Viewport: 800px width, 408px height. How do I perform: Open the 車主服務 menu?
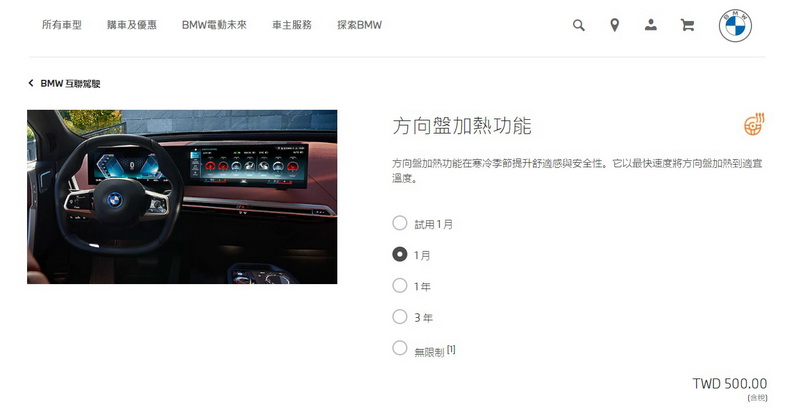tap(292, 25)
